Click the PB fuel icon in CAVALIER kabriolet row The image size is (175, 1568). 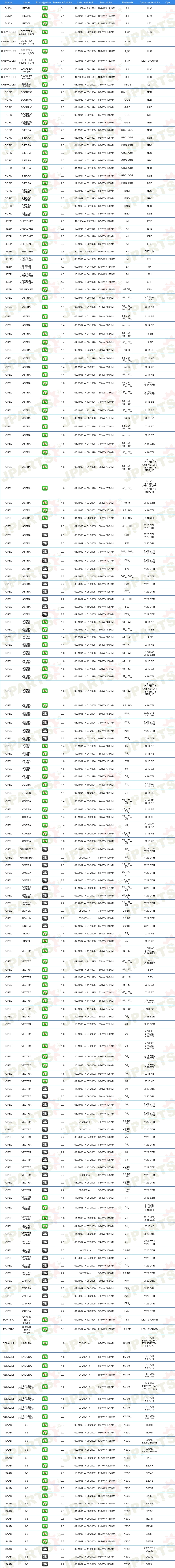pyautogui.click(x=45, y=77)
